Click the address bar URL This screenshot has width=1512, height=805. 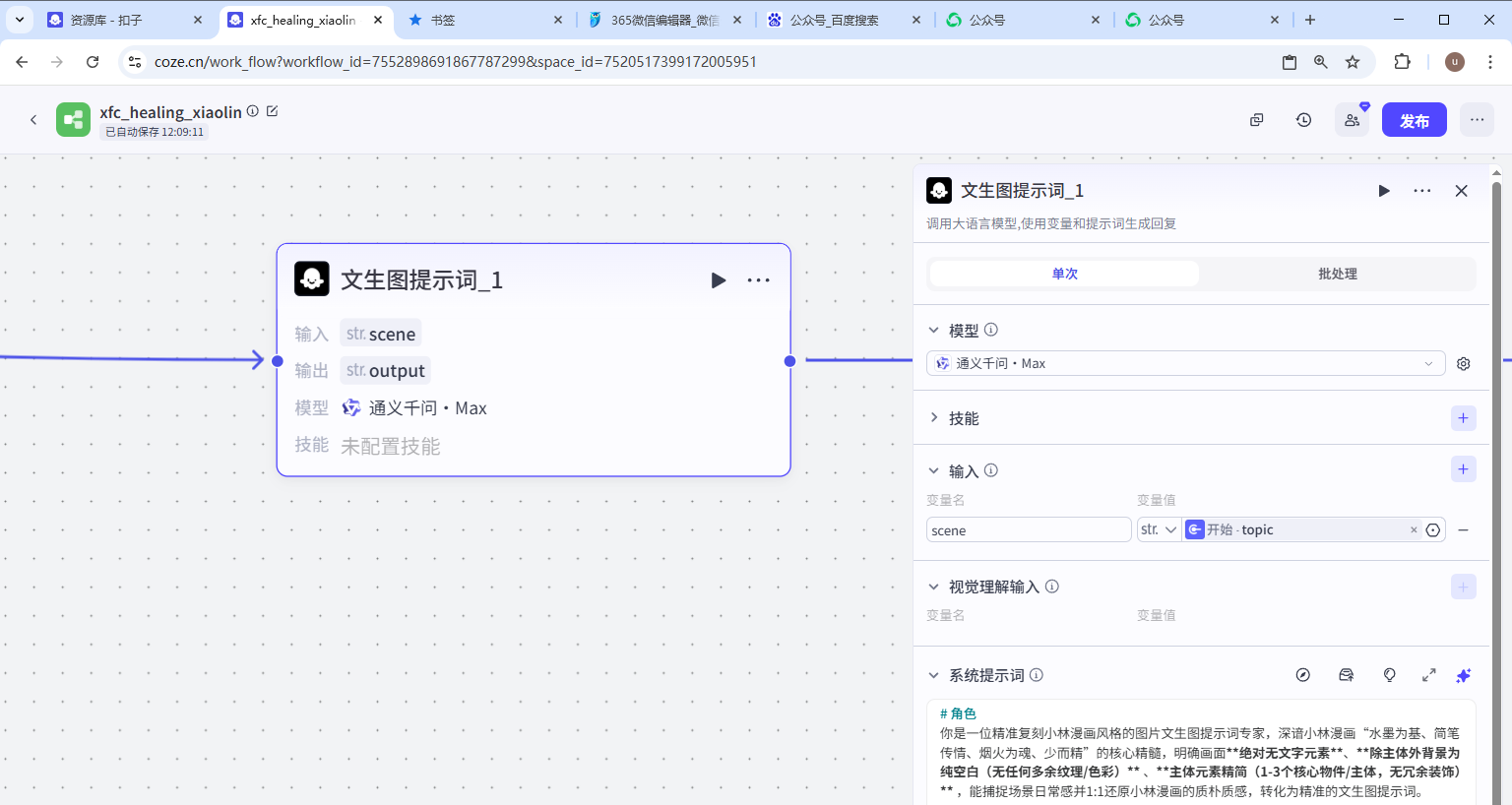[456, 62]
